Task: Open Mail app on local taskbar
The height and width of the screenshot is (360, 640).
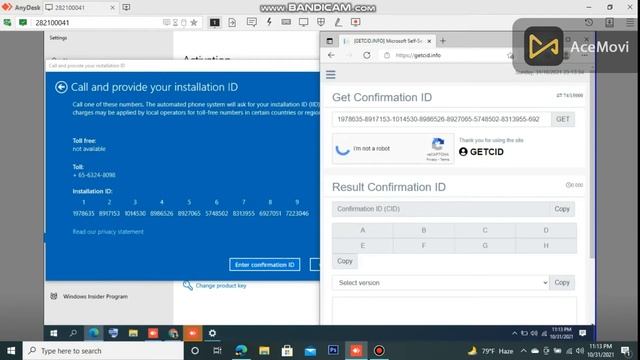Action: click(x=310, y=350)
